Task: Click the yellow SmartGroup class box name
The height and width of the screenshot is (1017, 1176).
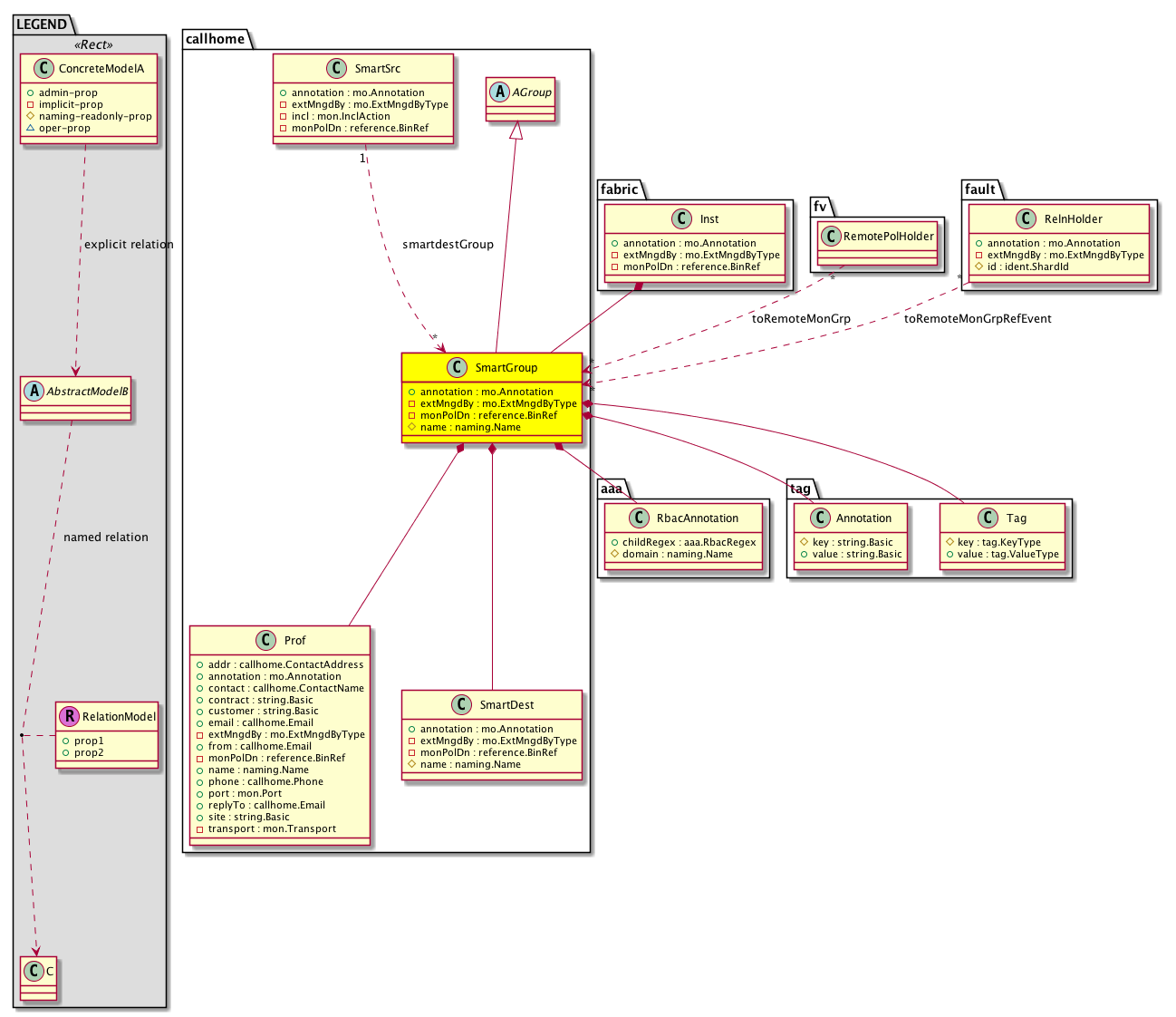Action: tap(506, 367)
